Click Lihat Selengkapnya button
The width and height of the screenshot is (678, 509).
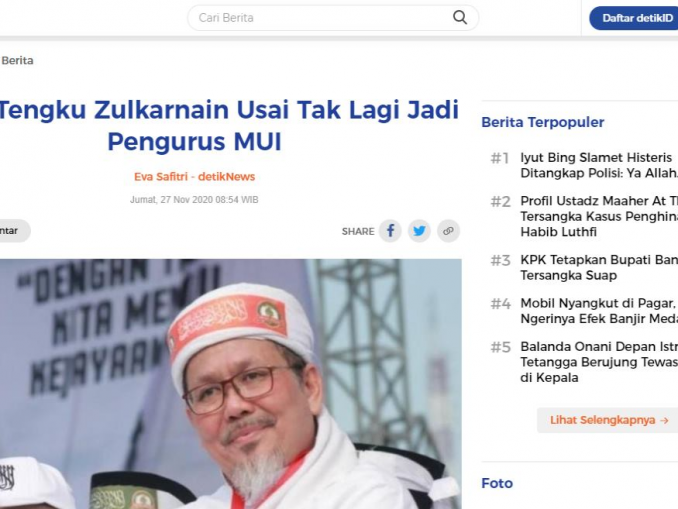[x=609, y=420]
